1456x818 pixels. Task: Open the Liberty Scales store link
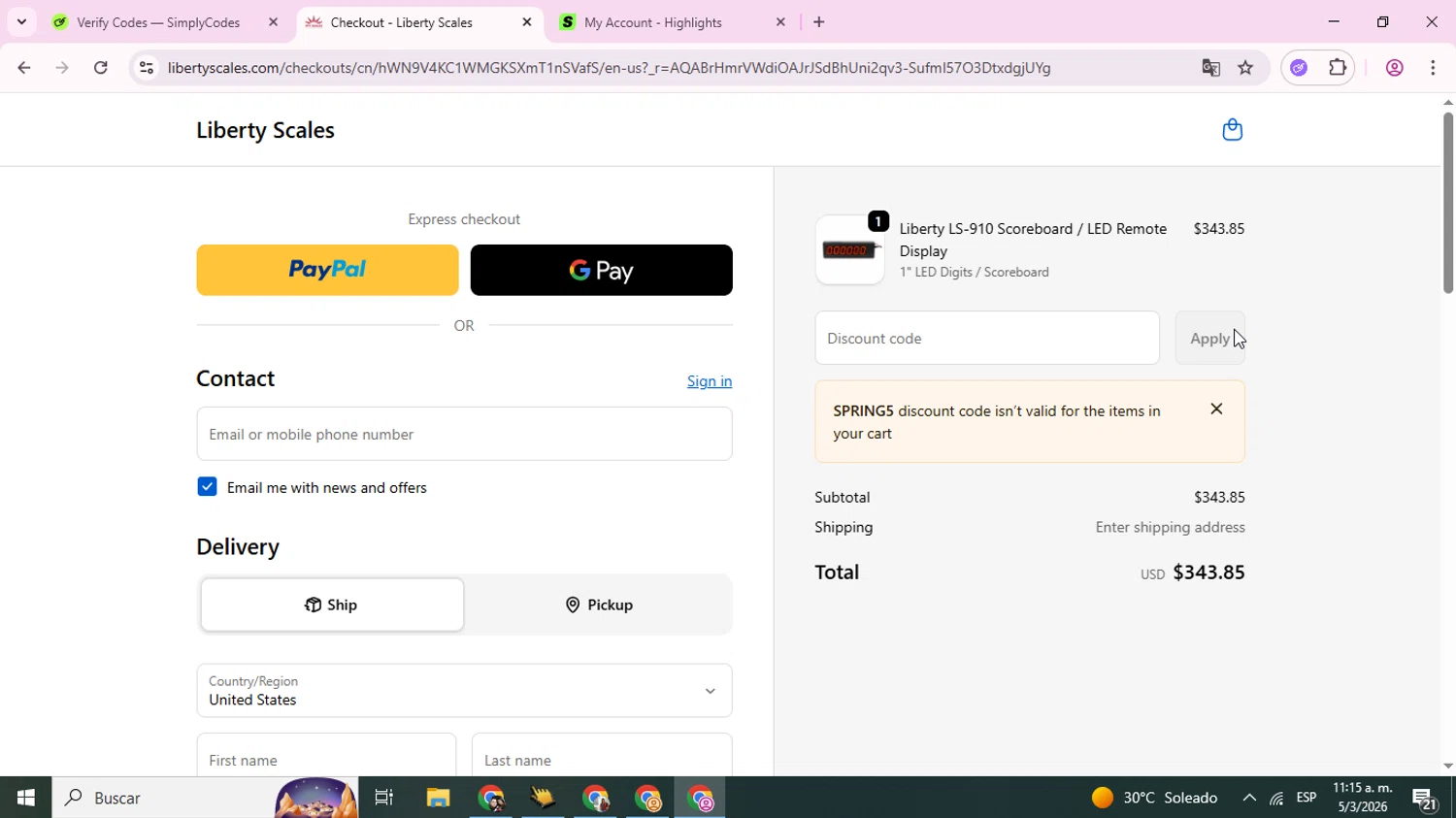(x=265, y=130)
